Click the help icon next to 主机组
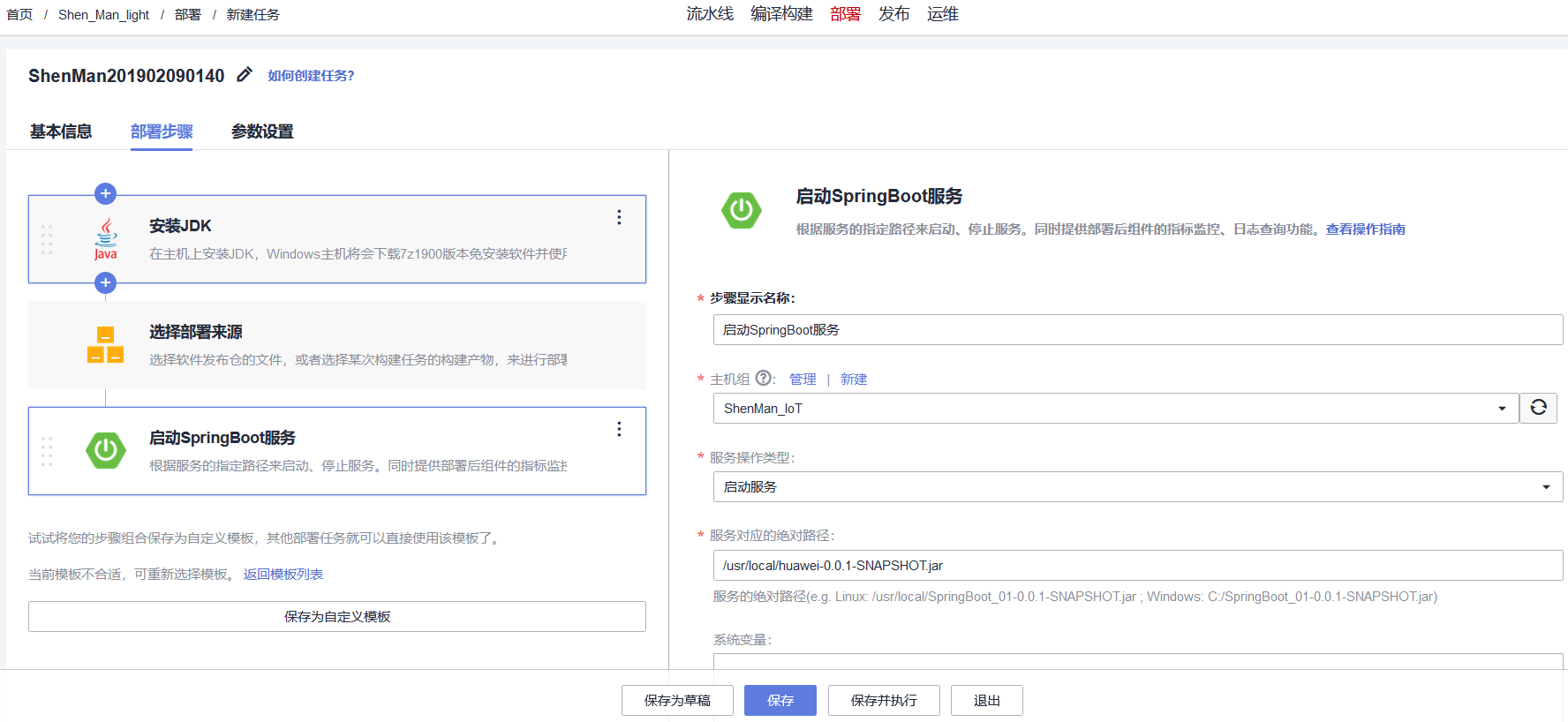This screenshot has width=1568, height=722. [x=764, y=379]
